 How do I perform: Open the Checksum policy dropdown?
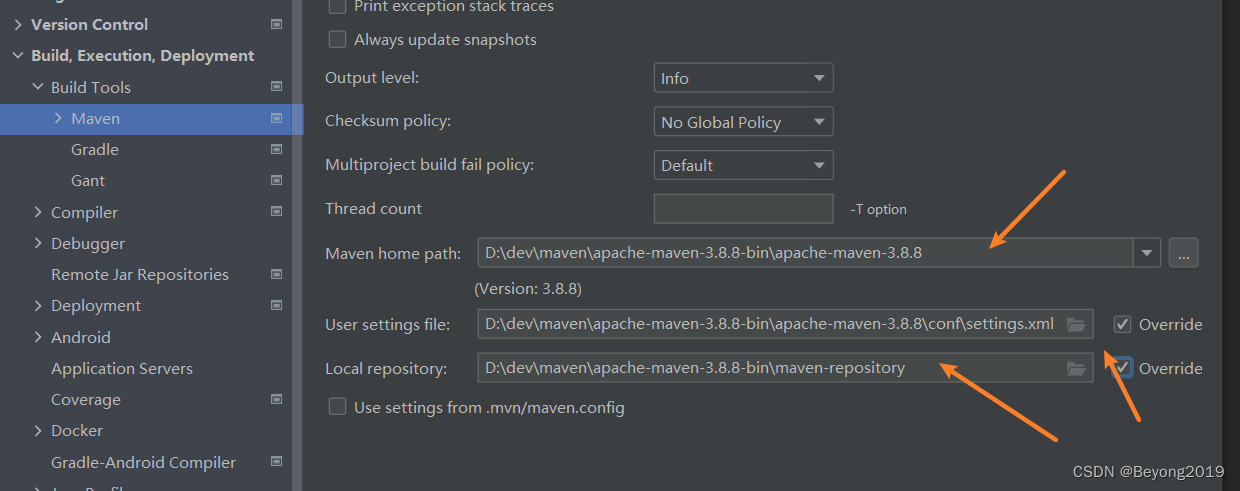pos(743,122)
